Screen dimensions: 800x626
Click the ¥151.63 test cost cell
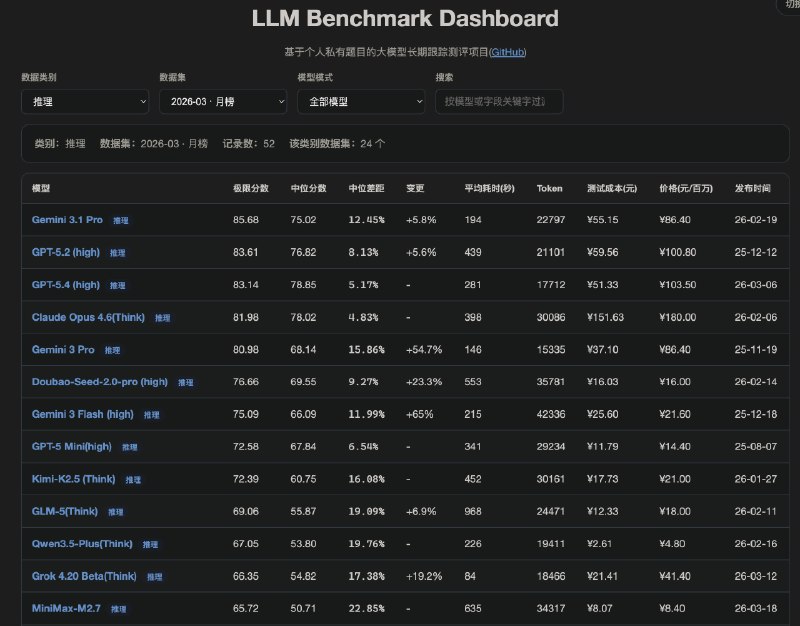(x=605, y=317)
